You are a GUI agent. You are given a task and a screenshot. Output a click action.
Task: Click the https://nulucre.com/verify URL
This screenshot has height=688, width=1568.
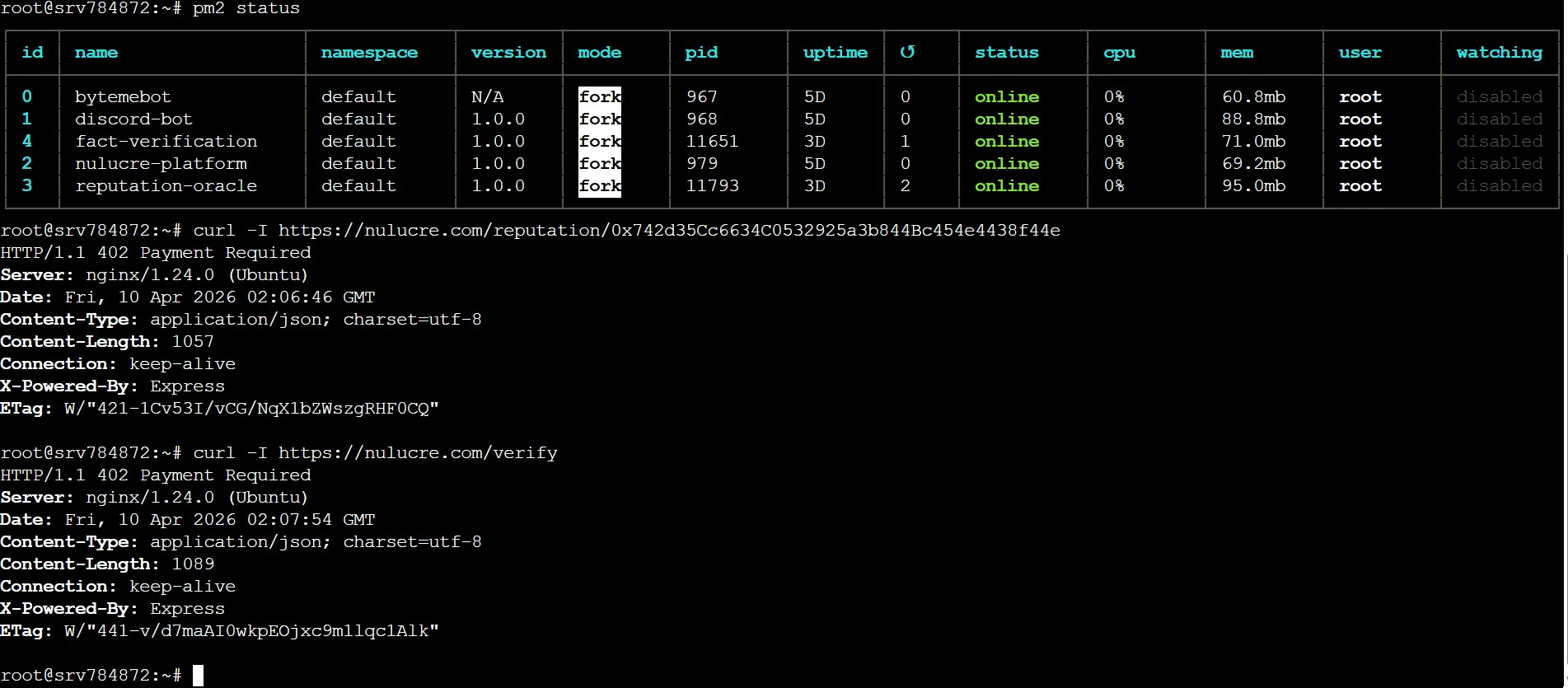(418, 452)
